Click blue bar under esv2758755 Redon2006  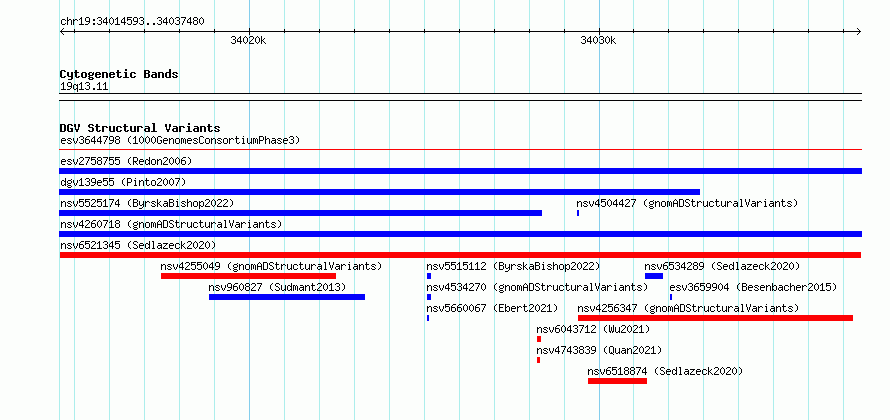click(x=460, y=171)
